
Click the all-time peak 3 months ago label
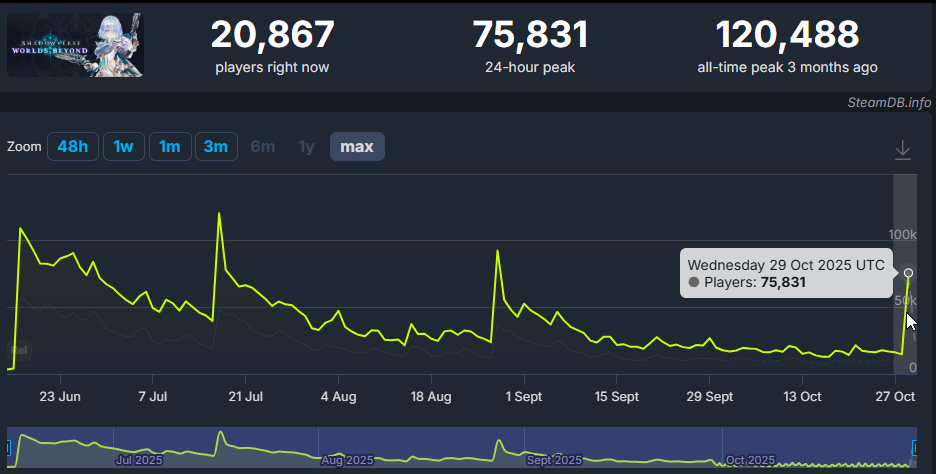point(787,67)
